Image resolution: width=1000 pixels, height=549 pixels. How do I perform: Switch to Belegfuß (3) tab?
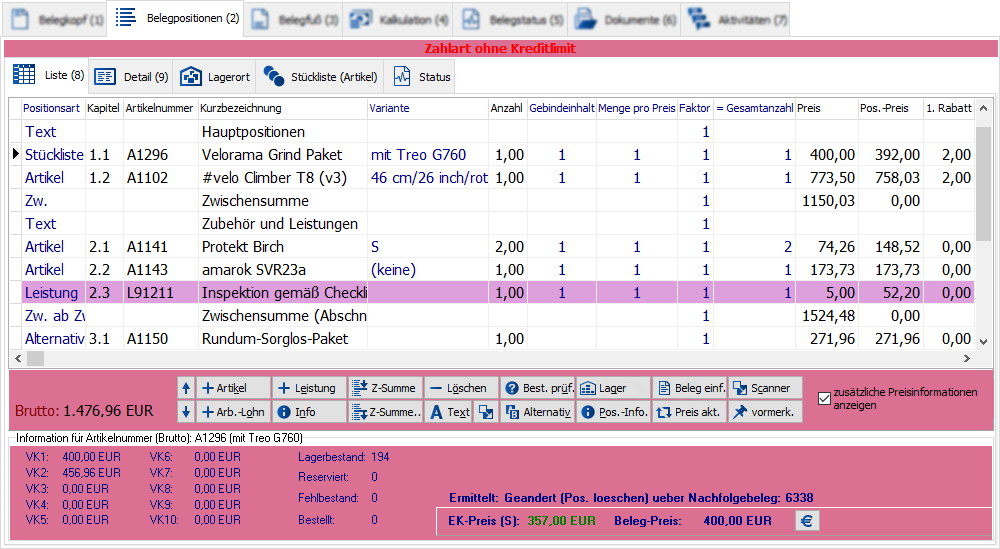point(294,20)
